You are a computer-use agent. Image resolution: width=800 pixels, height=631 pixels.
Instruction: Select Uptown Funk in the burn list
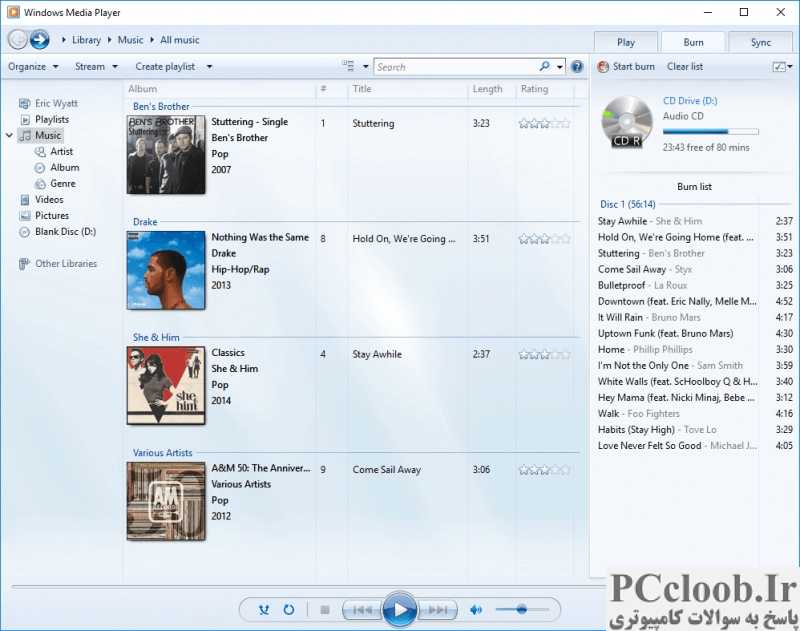[x=695, y=334]
